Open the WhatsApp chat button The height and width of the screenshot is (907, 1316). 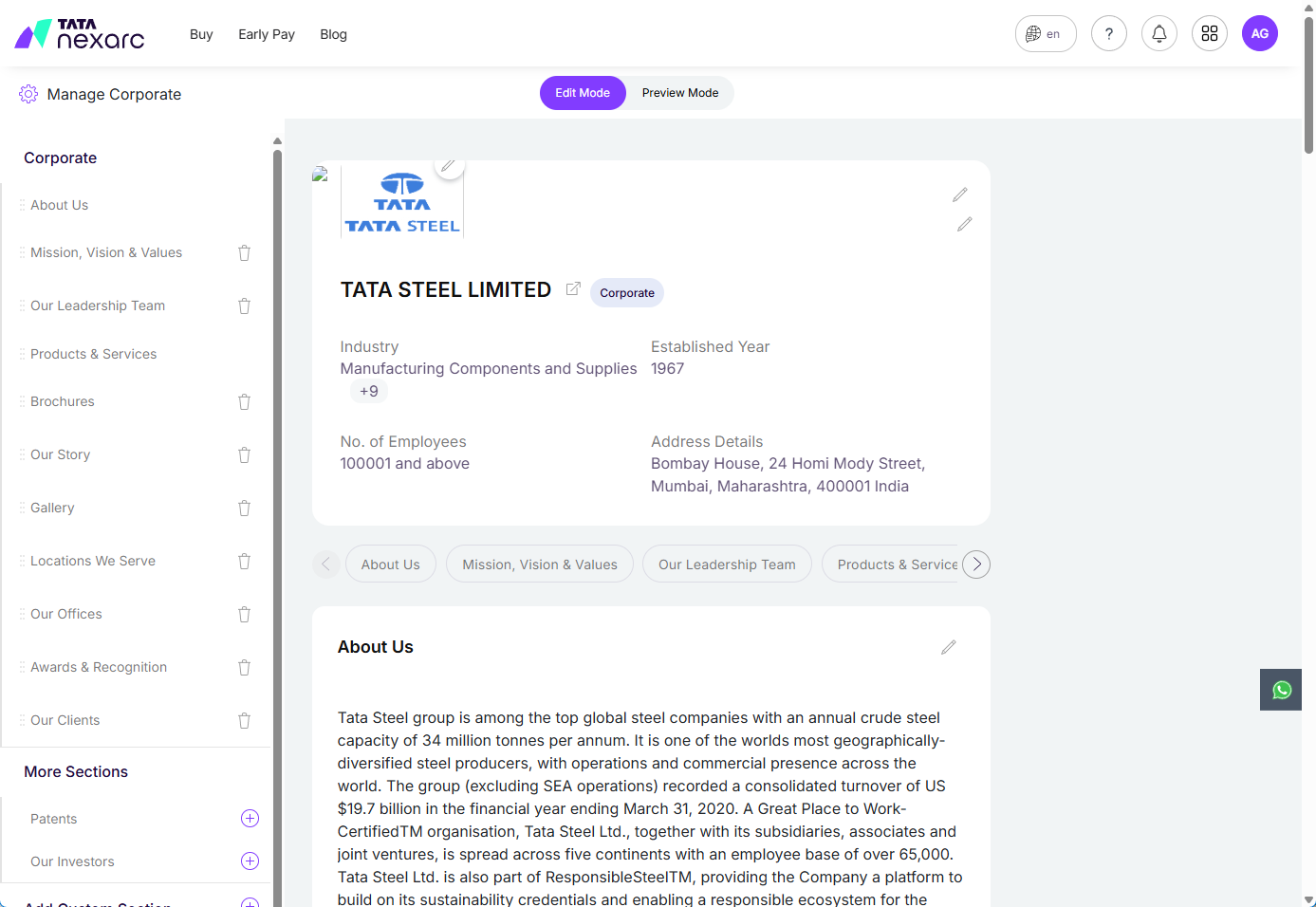1281,690
